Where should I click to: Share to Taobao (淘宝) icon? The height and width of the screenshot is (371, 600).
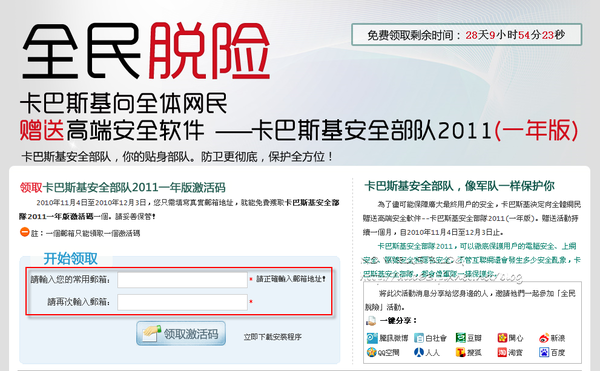[502, 352]
